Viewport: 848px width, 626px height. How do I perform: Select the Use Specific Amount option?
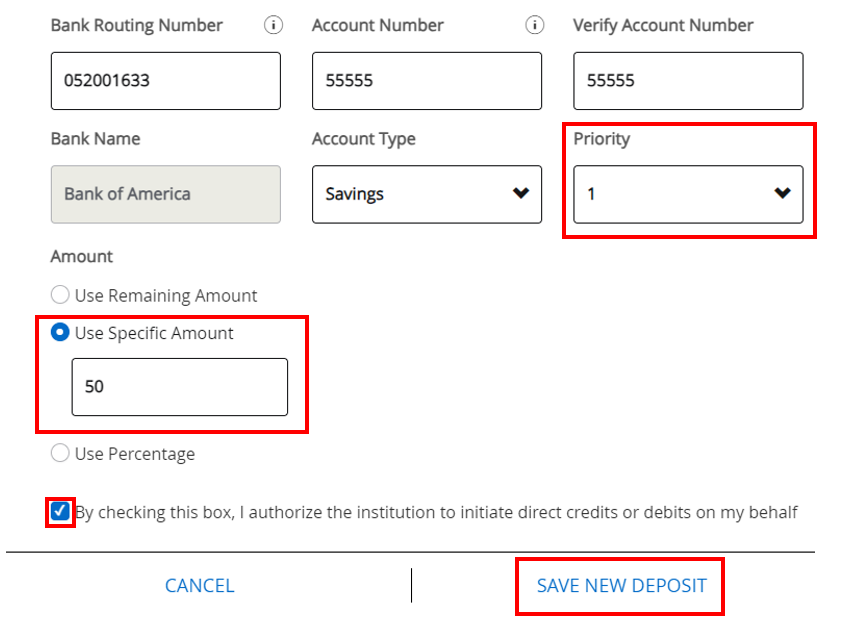point(59,333)
